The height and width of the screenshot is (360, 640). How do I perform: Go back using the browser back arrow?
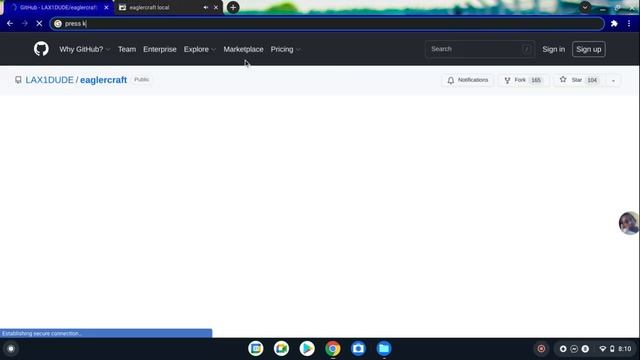(x=10, y=24)
